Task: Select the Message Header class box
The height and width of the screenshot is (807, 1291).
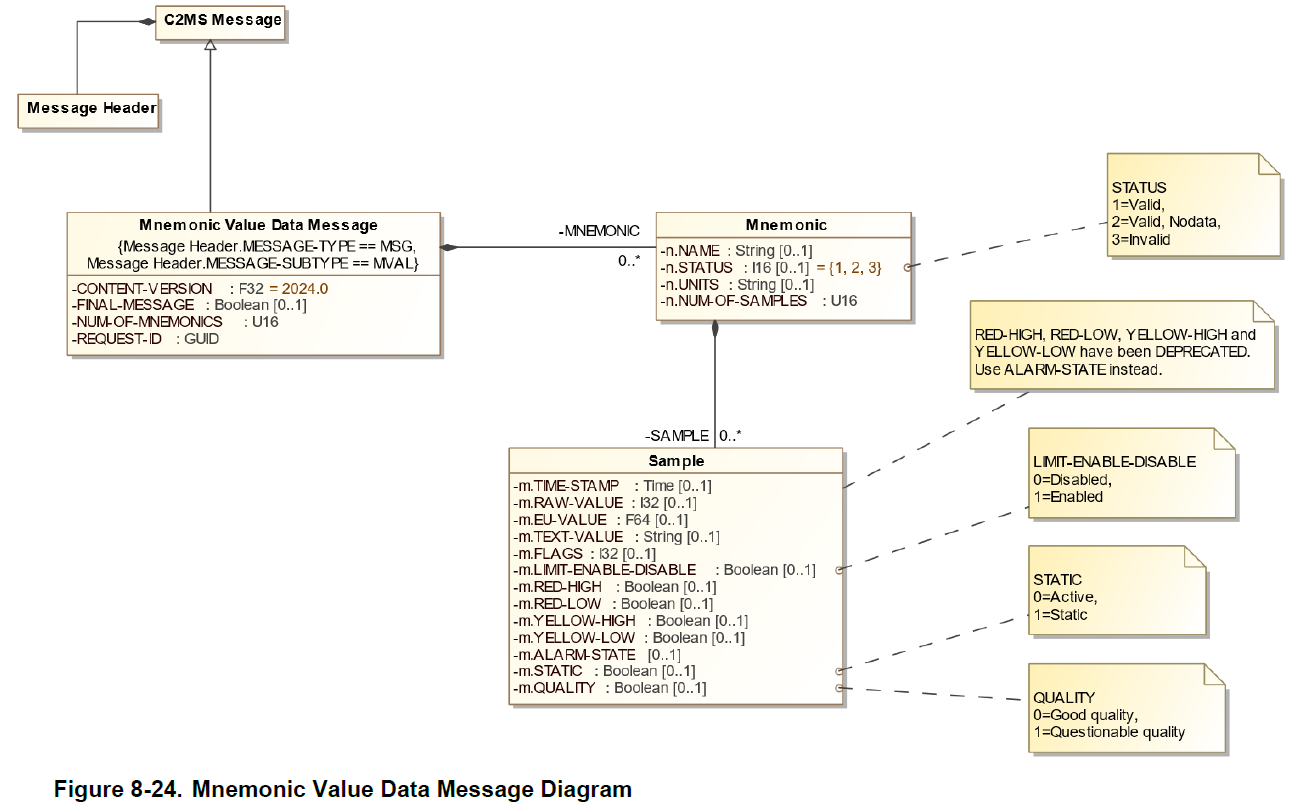Action: point(91,109)
